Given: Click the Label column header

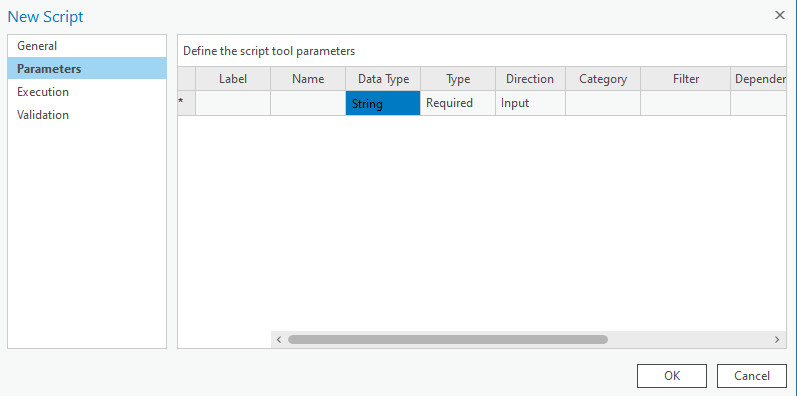Looking at the screenshot, I should click(233, 79).
